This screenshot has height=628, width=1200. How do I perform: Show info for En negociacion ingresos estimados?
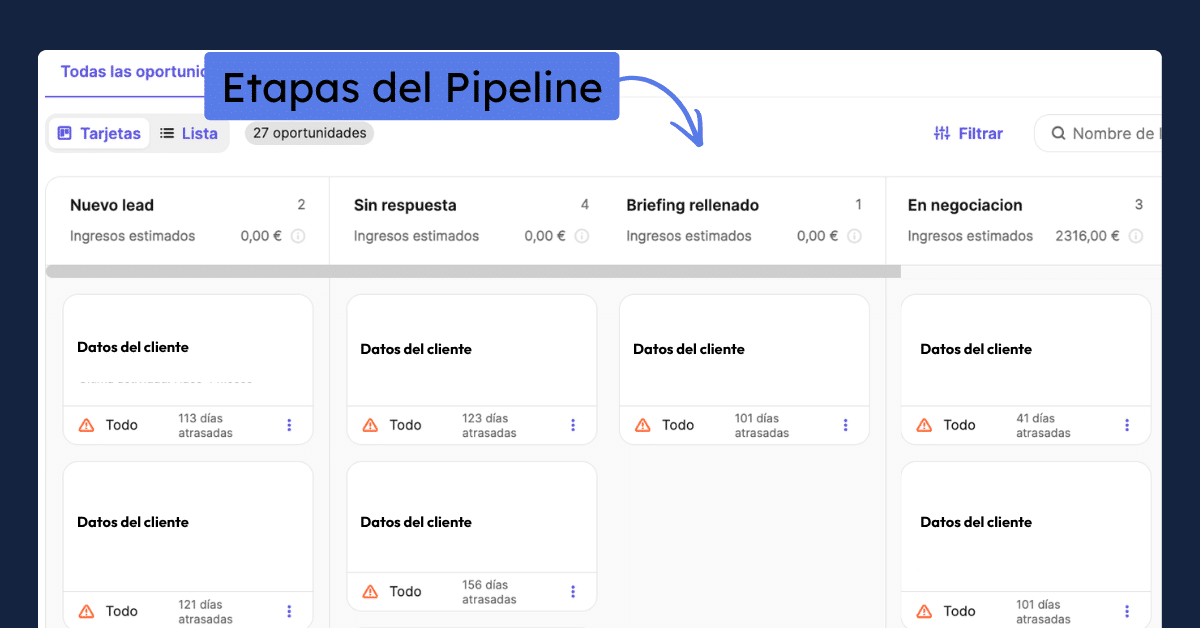(1136, 236)
